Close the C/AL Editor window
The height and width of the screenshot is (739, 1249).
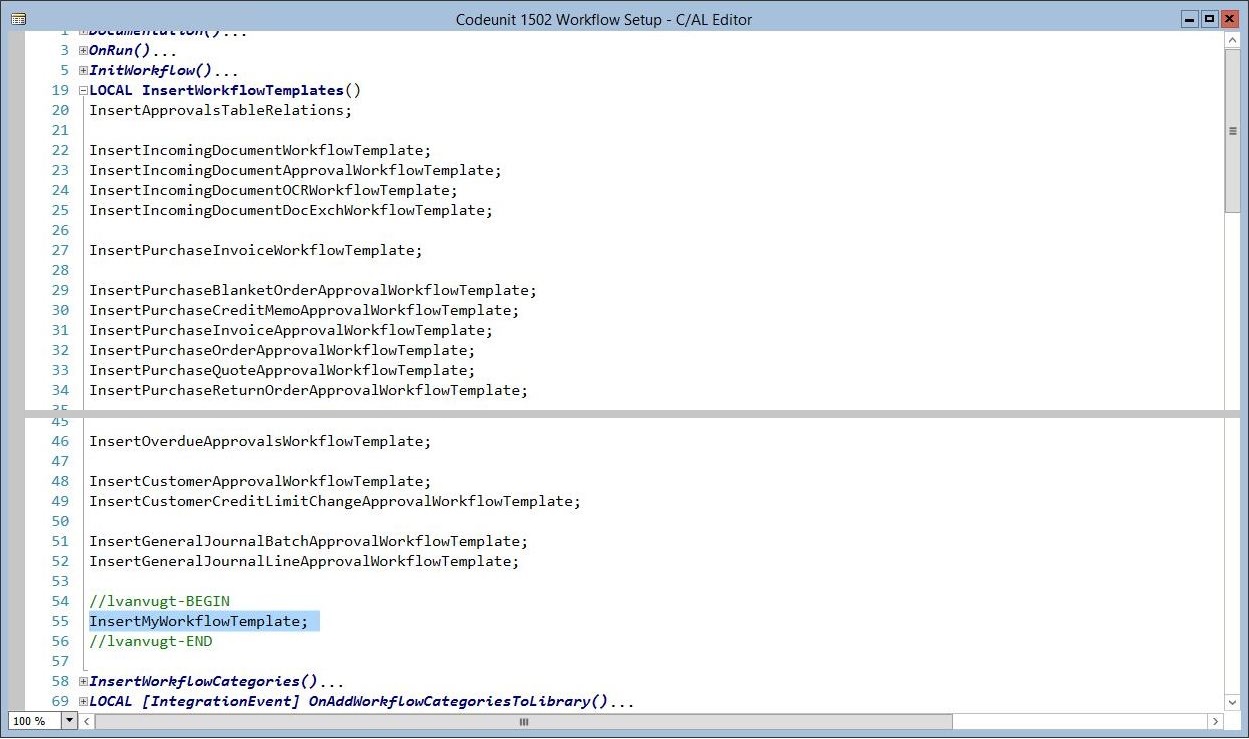(x=1229, y=19)
